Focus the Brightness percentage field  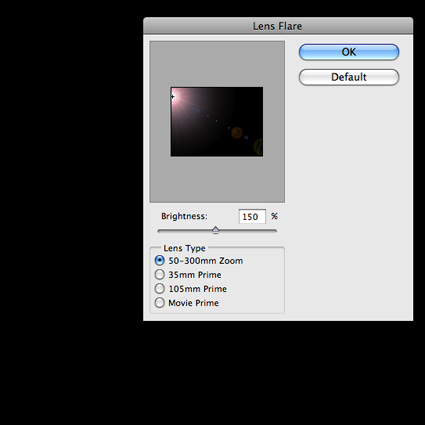tap(252, 217)
